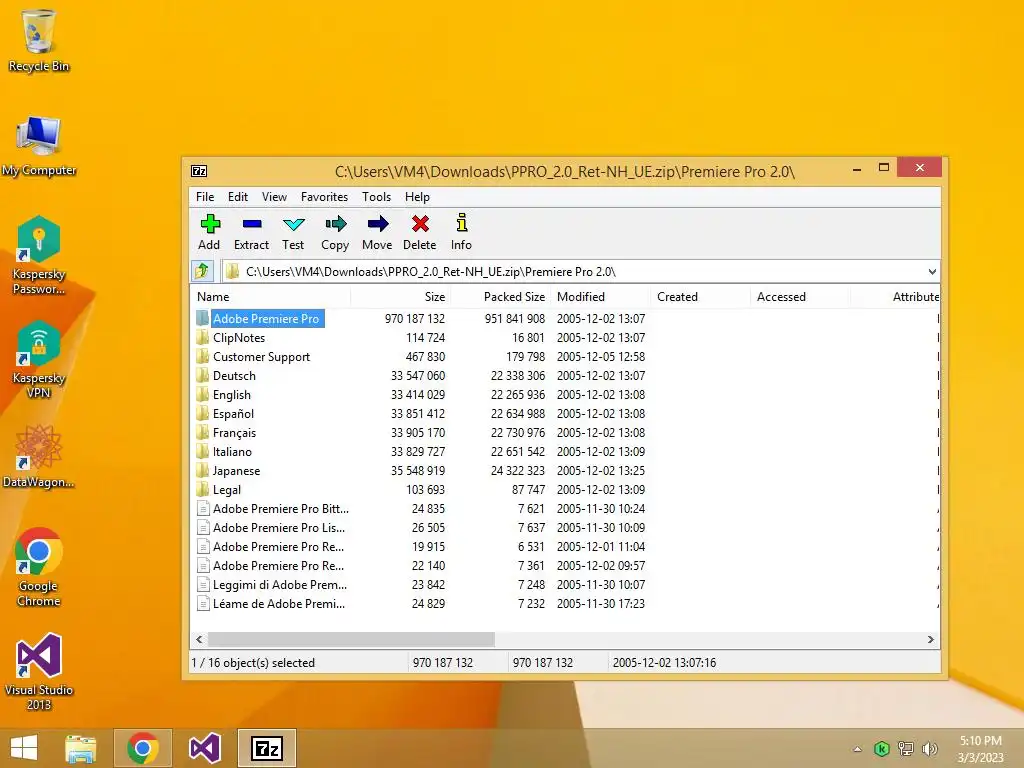Open File Explorer from taskbar

coord(80,748)
